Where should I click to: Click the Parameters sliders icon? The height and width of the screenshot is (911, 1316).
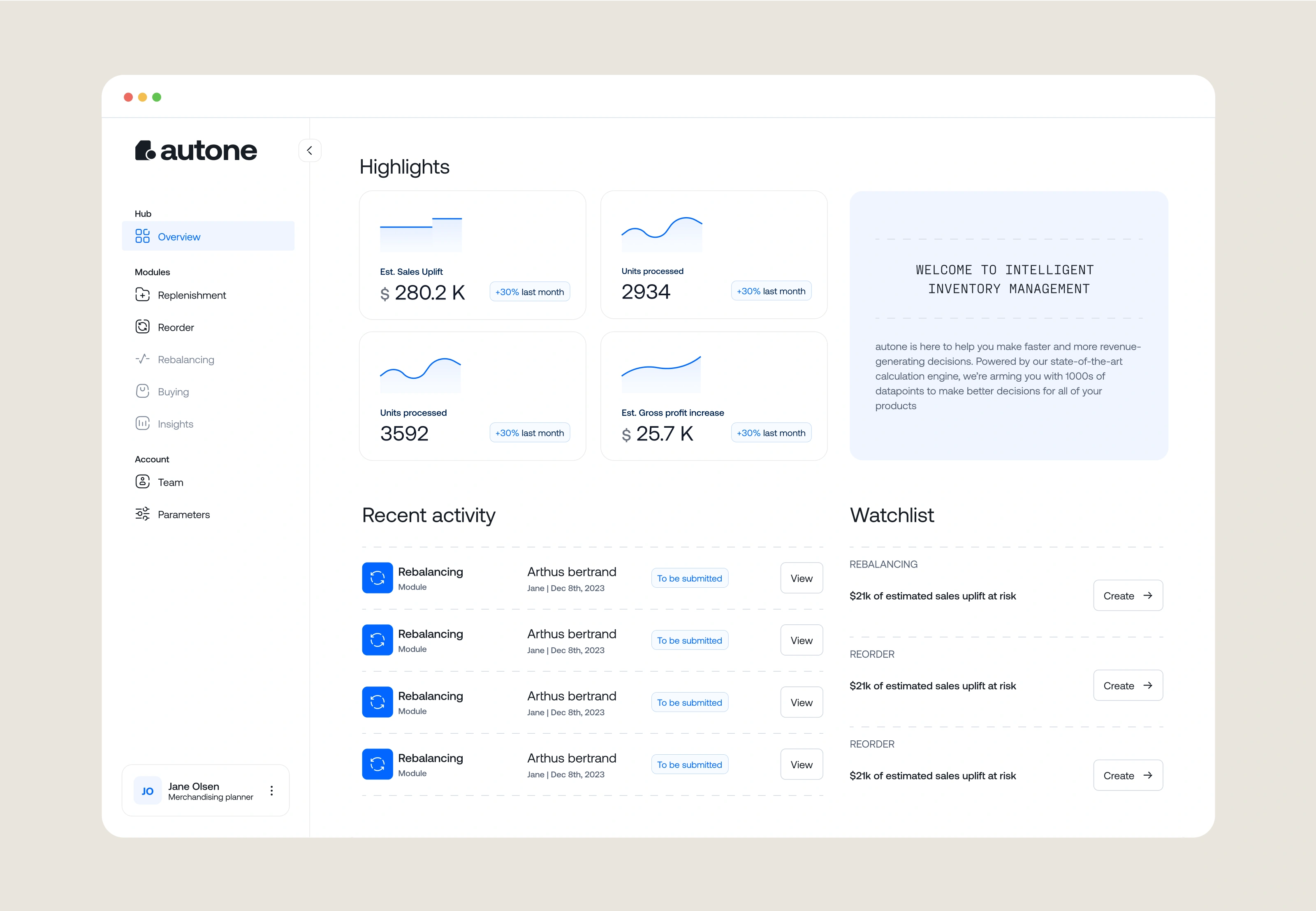[x=142, y=514]
